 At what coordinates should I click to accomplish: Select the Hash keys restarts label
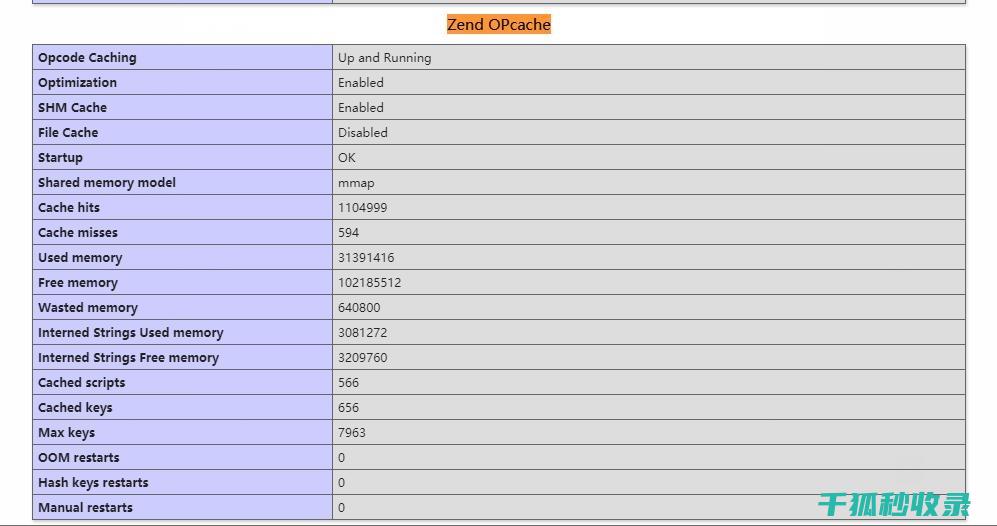pyautogui.click(x=93, y=482)
